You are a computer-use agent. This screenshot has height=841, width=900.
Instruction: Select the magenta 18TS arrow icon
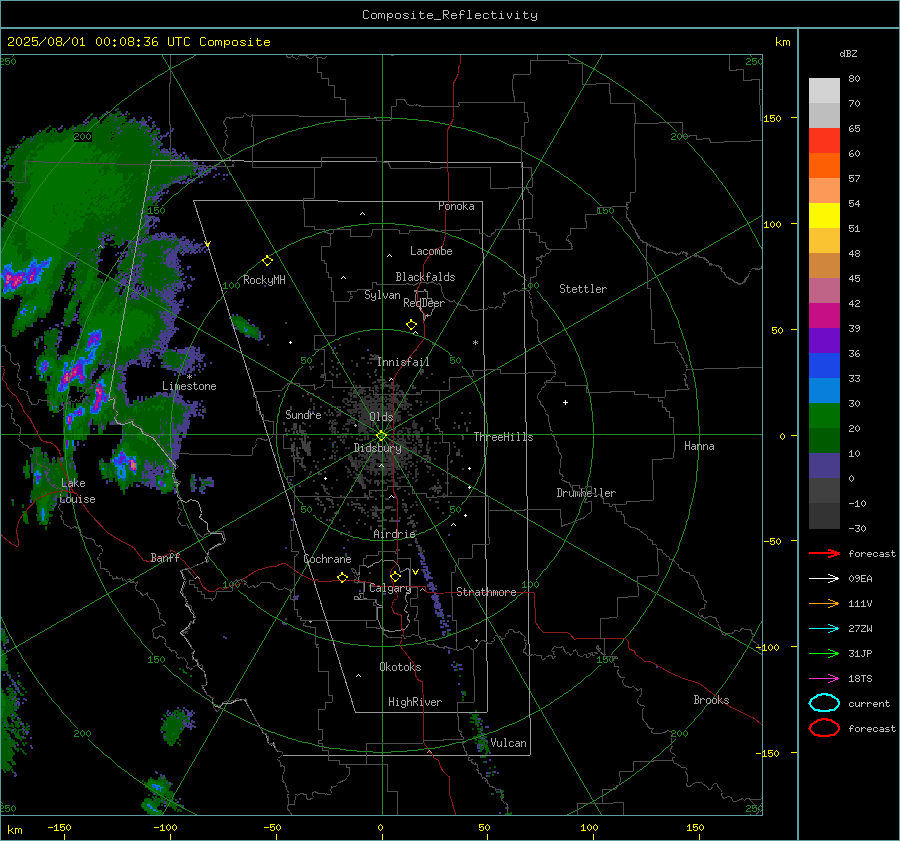coord(824,679)
